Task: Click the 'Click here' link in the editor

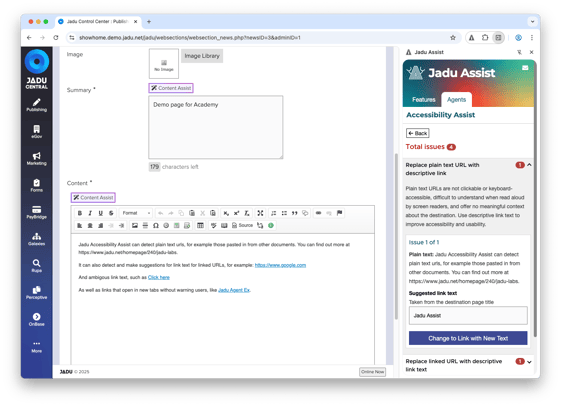Action: pos(158,278)
